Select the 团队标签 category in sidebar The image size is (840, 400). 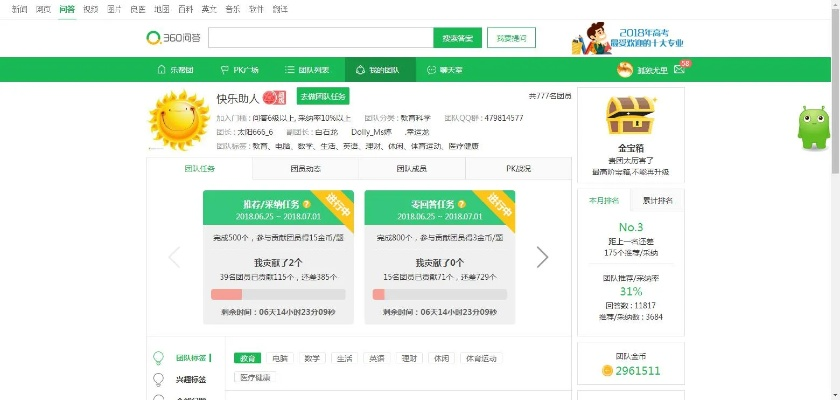point(191,357)
